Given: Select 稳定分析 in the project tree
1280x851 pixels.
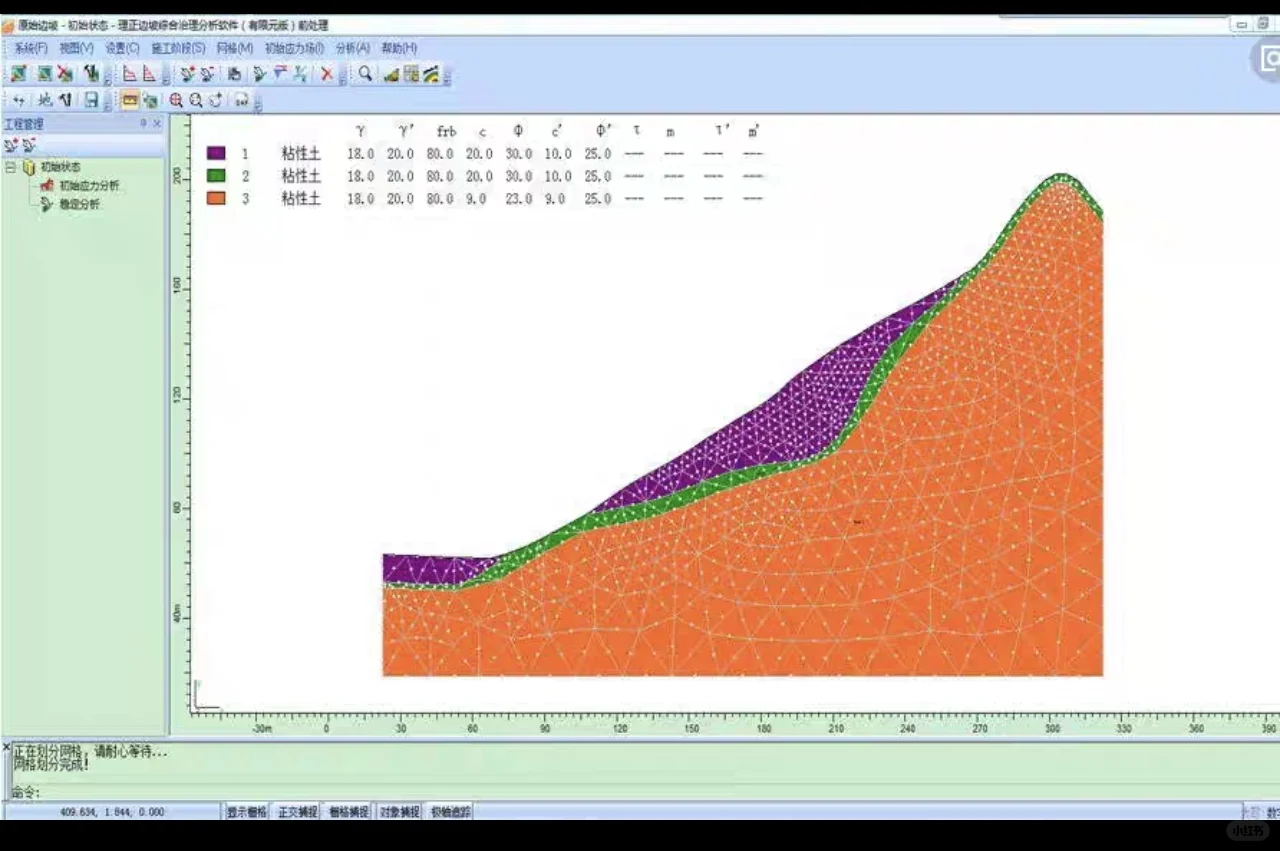Looking at the screenshot, I should click(79, 204).
